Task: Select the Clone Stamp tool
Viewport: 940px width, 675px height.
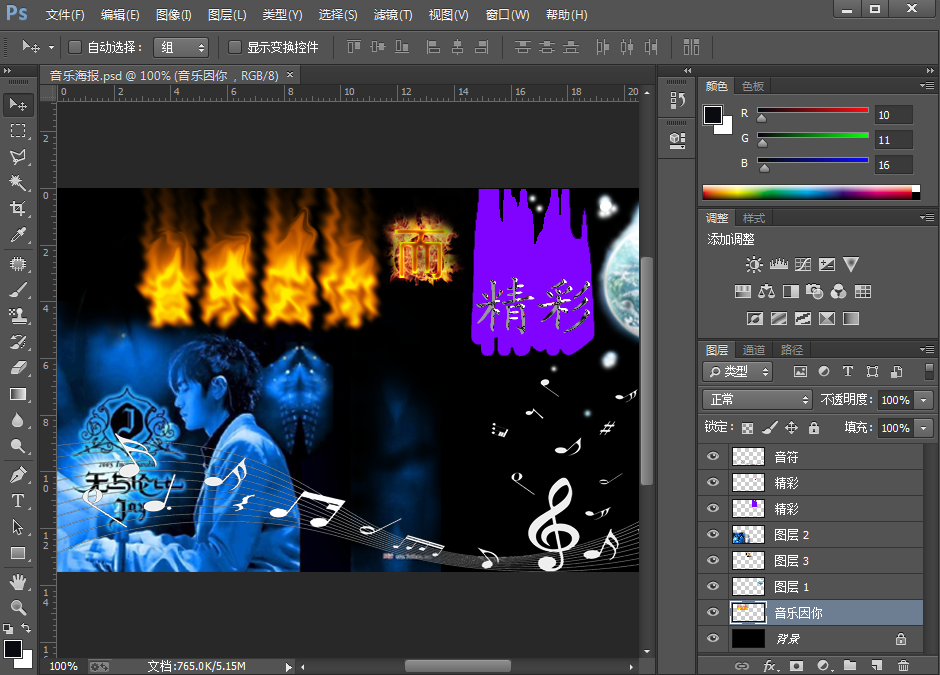Action: (18, 315)
